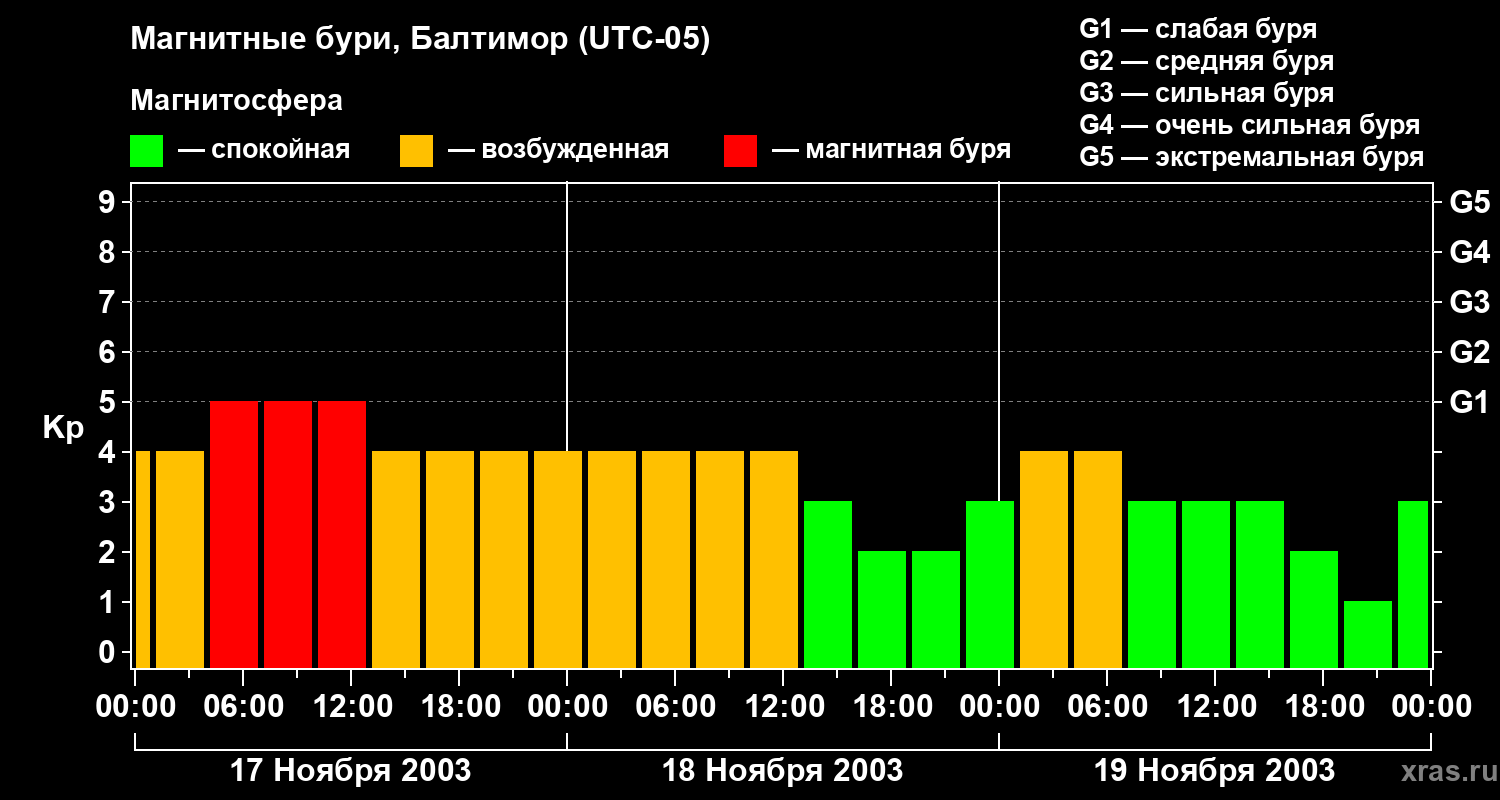Click the last red storm bar before 12:00
Screen dimensions: 1500x800
(x=342, y=534)
